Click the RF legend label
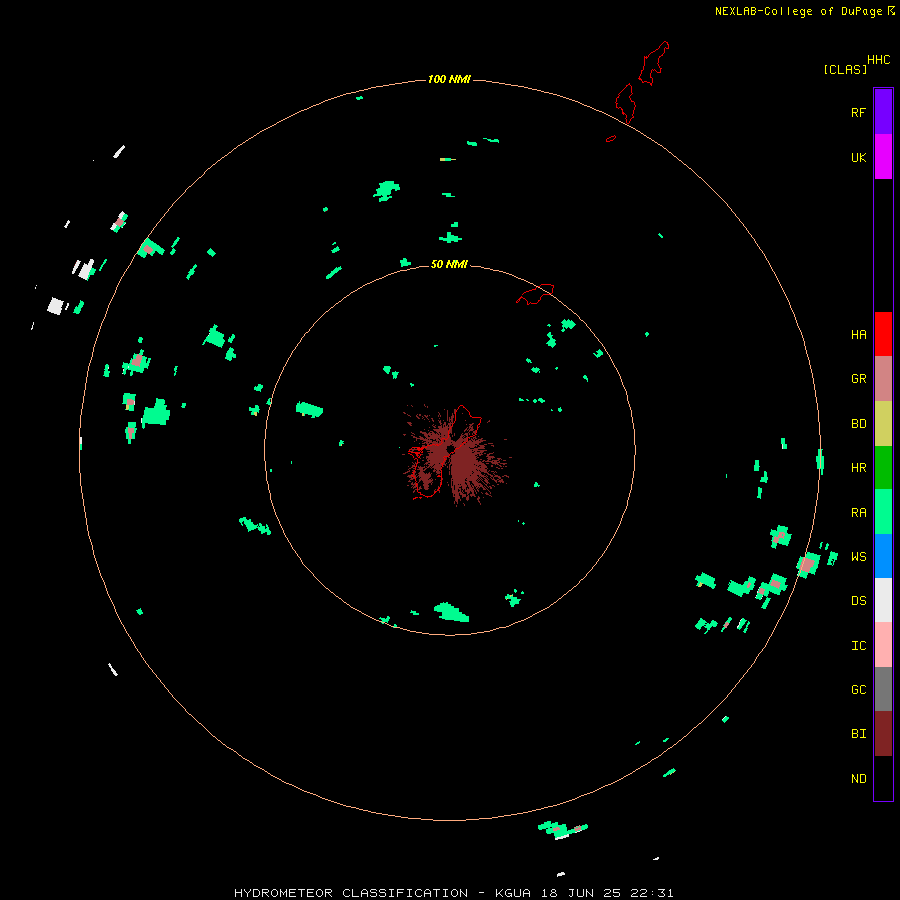 858,113
